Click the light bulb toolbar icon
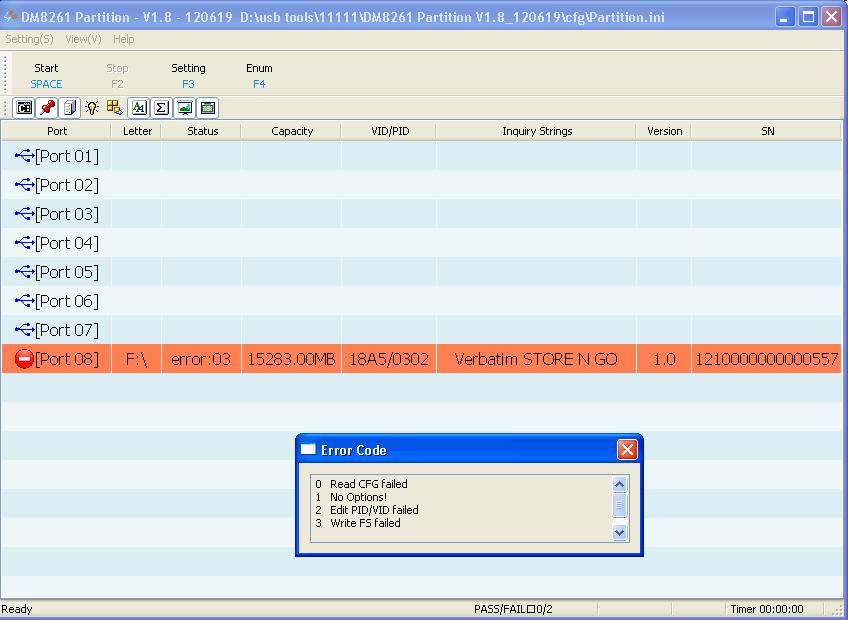This screenshot has height=620, width=848. 92,108
